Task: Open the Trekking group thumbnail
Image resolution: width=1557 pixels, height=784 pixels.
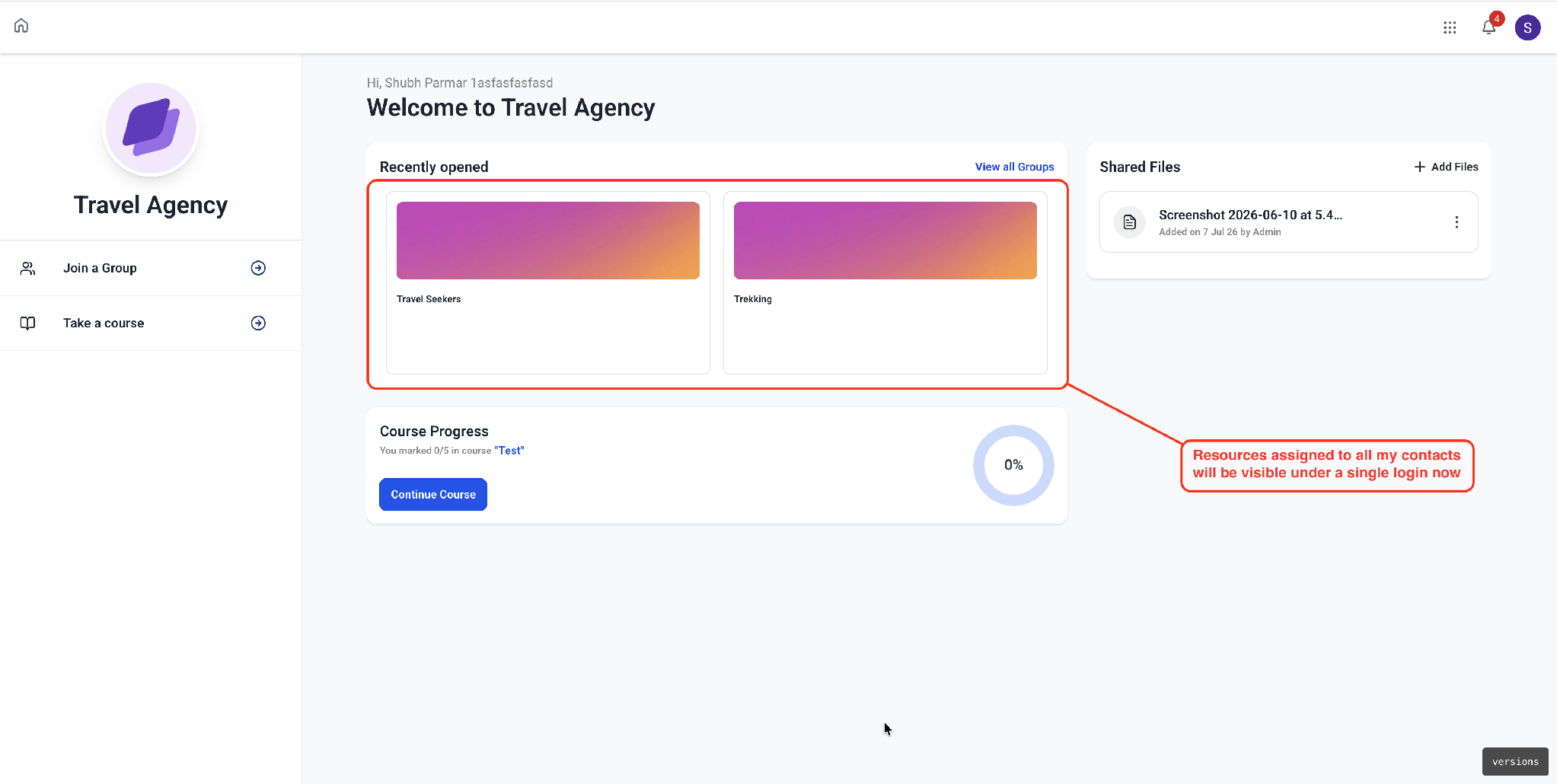Action: (885, 241)
